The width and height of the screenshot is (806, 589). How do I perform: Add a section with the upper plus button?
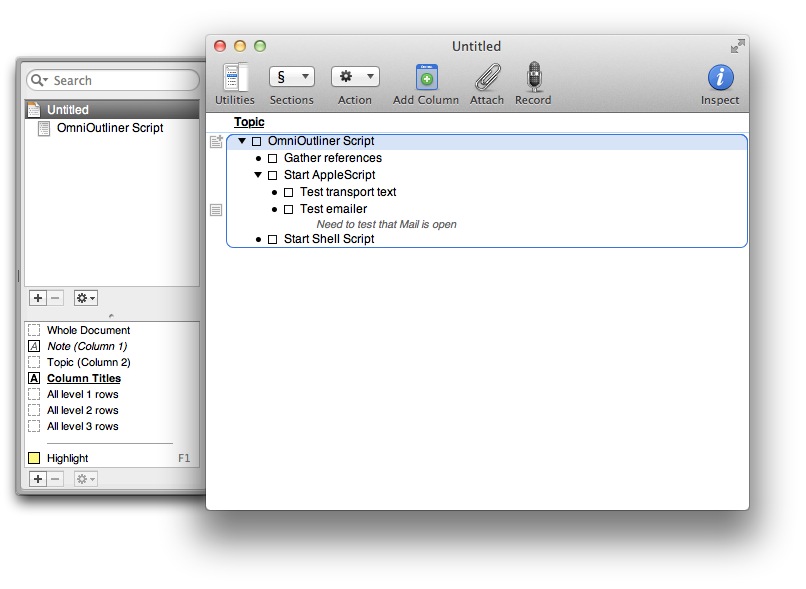[x=38, y=298]
